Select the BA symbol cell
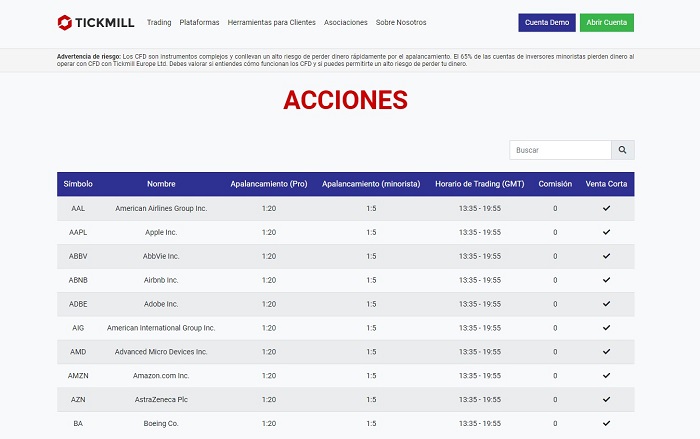Image resolution: width=700 pixels, height=439 pixels. click(78, 423)
